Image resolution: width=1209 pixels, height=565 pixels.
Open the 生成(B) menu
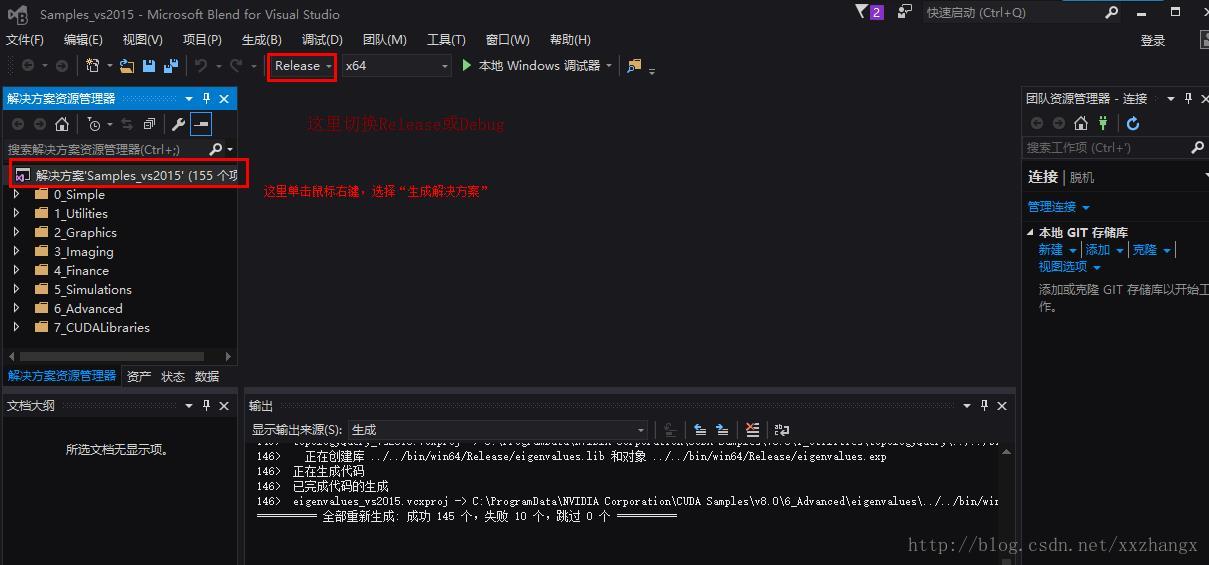262,40
